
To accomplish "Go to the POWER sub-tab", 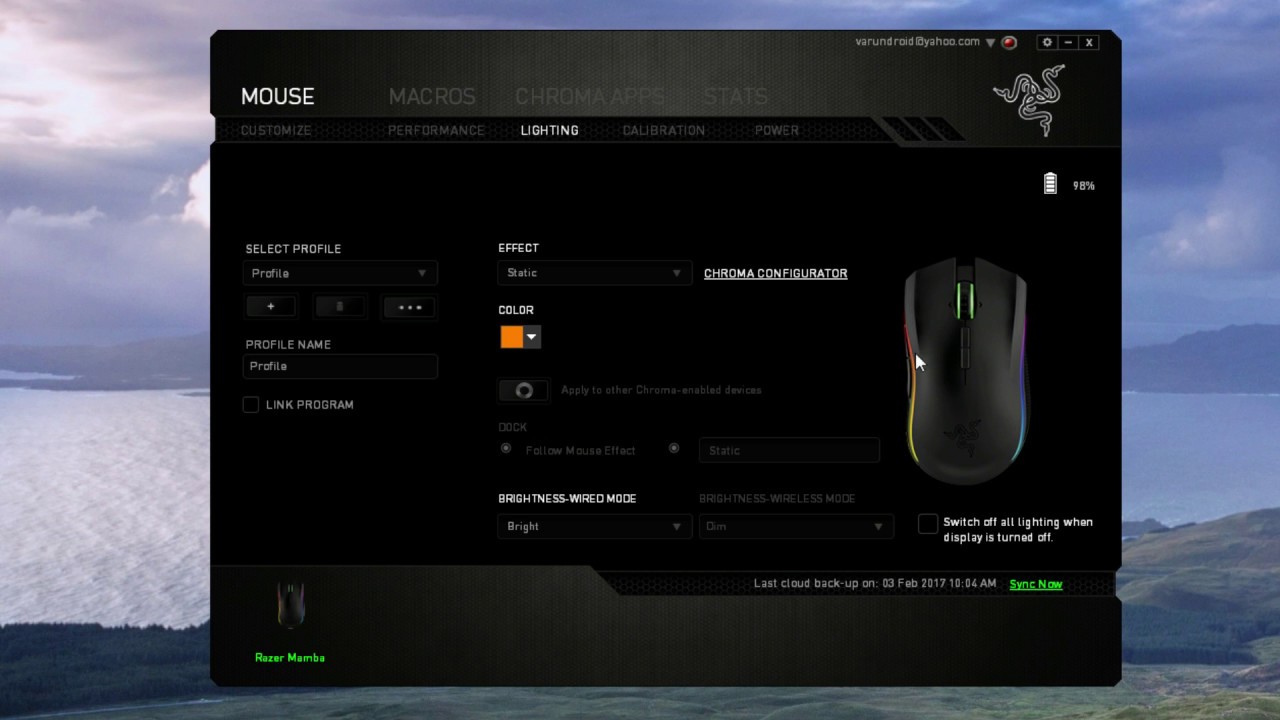I will coord(777,130).
